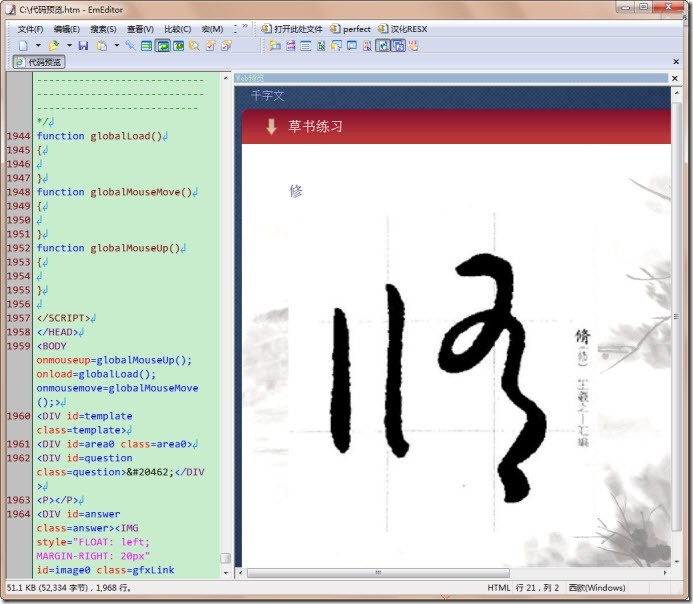Click the preview horizontal scroll right arrow
The image size is (693, 604).
(x=665, y=573)
